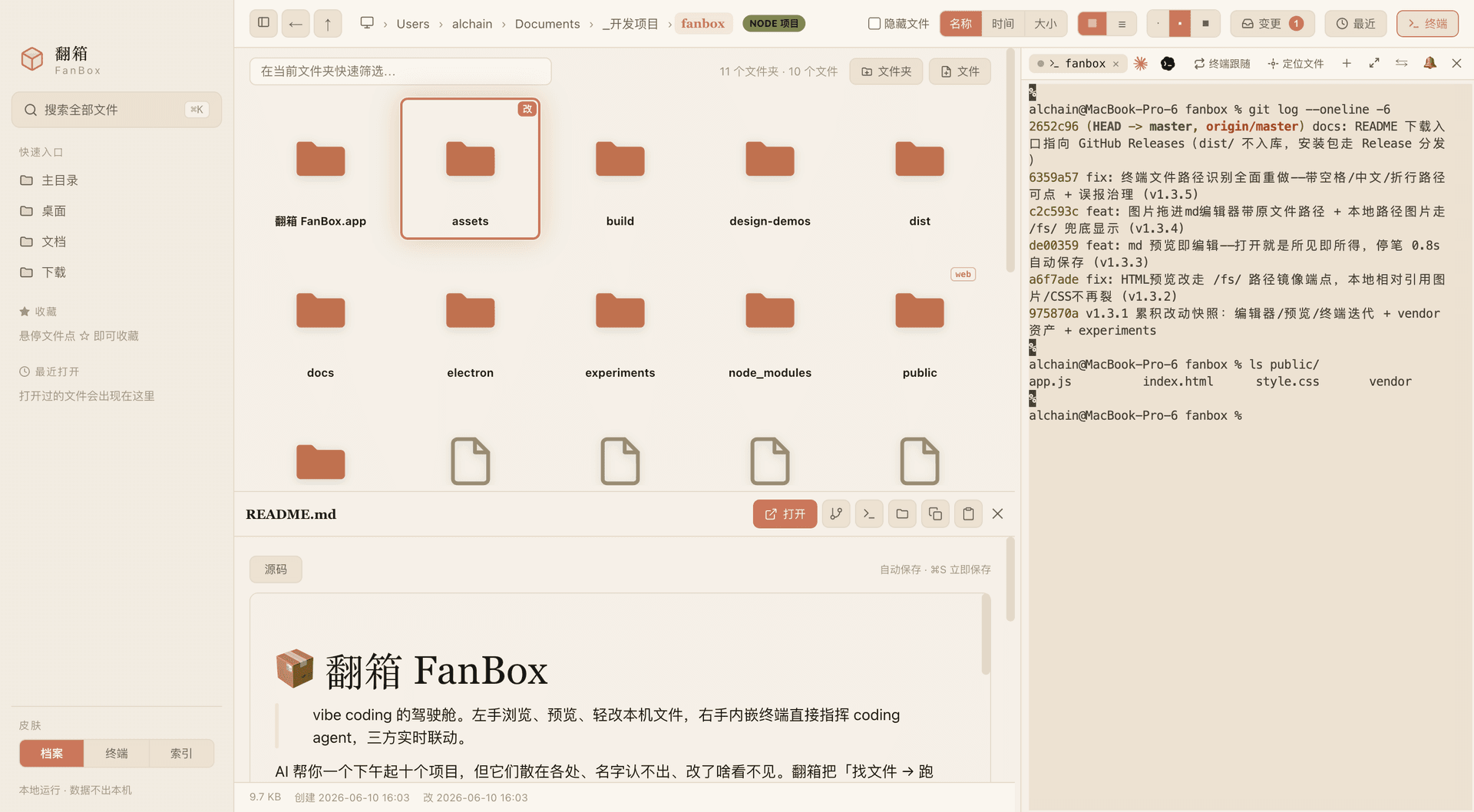This screenshot has width=1474, height=812.
Task: Click the 打开 open button
Action: point(785,513)
